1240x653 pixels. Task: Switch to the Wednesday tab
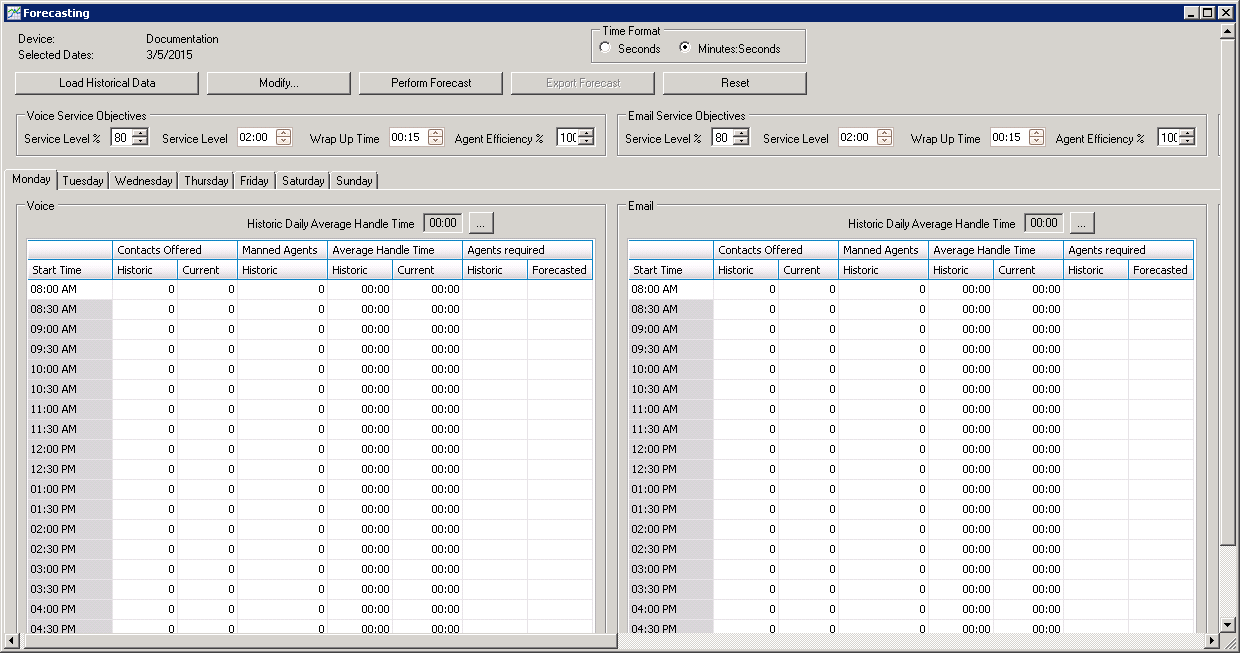(x=143, y=181)
